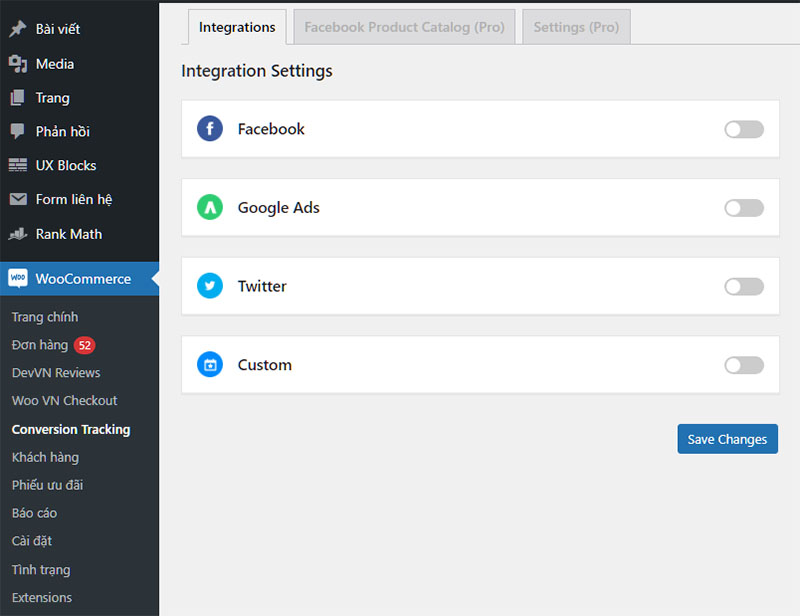Click the UX Blocks grid icon
800x616 pixels.
(18, 165)
